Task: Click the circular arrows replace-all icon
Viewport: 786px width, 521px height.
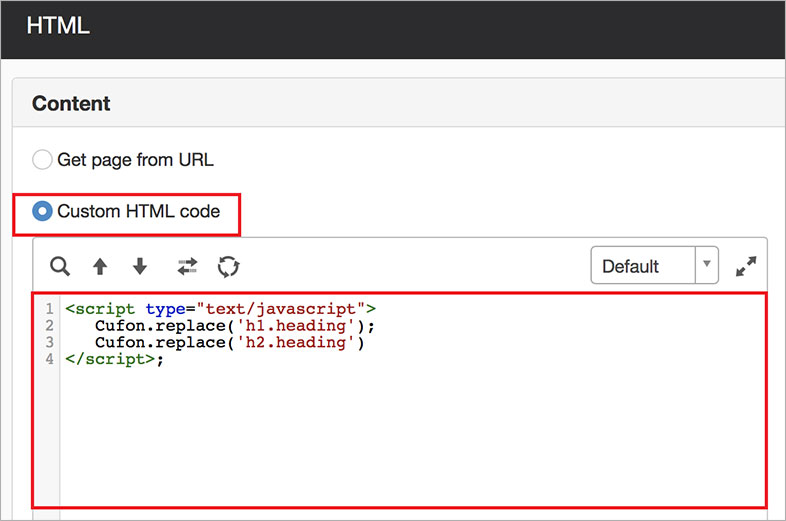Action: [x=229, y=267]
